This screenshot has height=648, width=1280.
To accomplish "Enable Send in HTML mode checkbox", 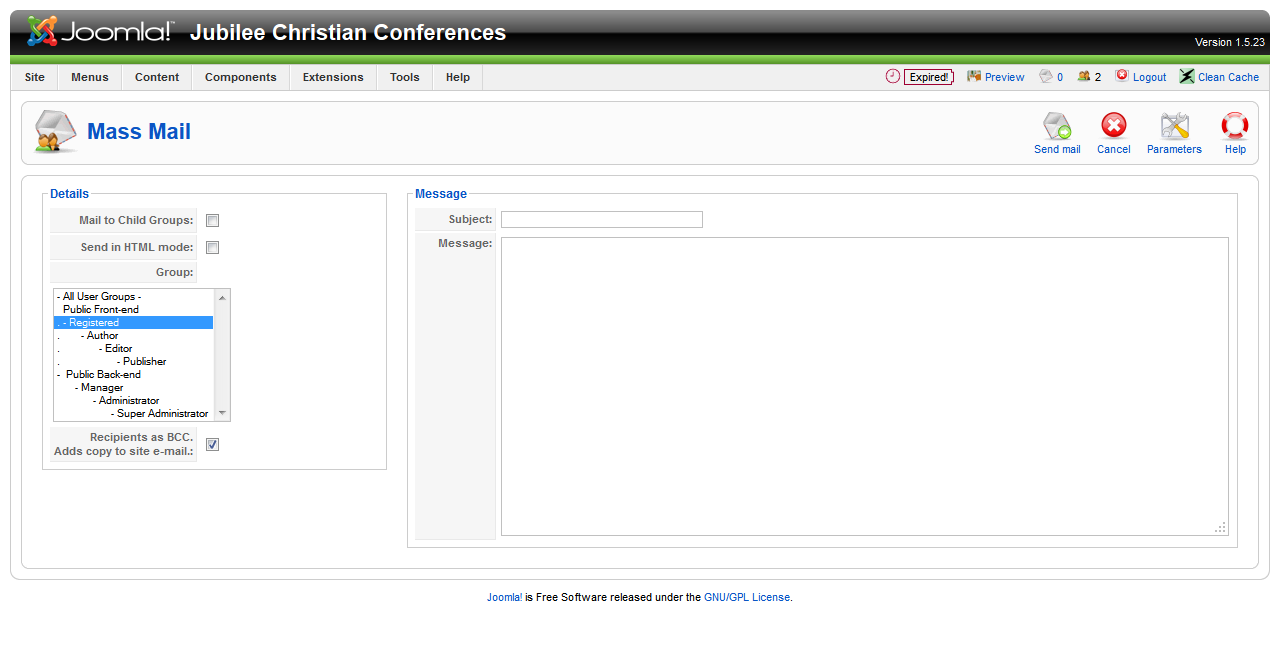I will pos(212,248).
